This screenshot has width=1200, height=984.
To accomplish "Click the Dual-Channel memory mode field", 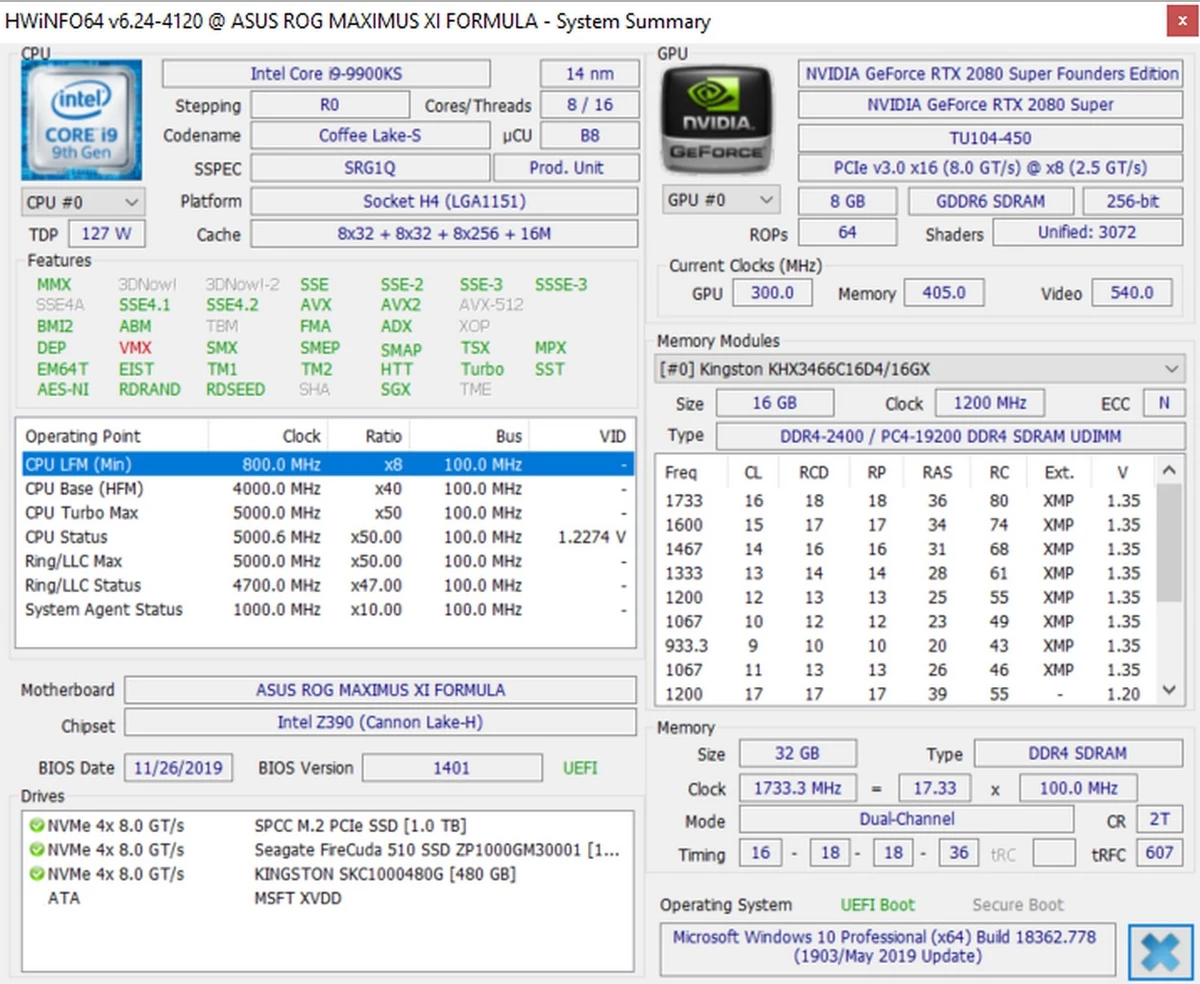I will click(x=907, y=820).
